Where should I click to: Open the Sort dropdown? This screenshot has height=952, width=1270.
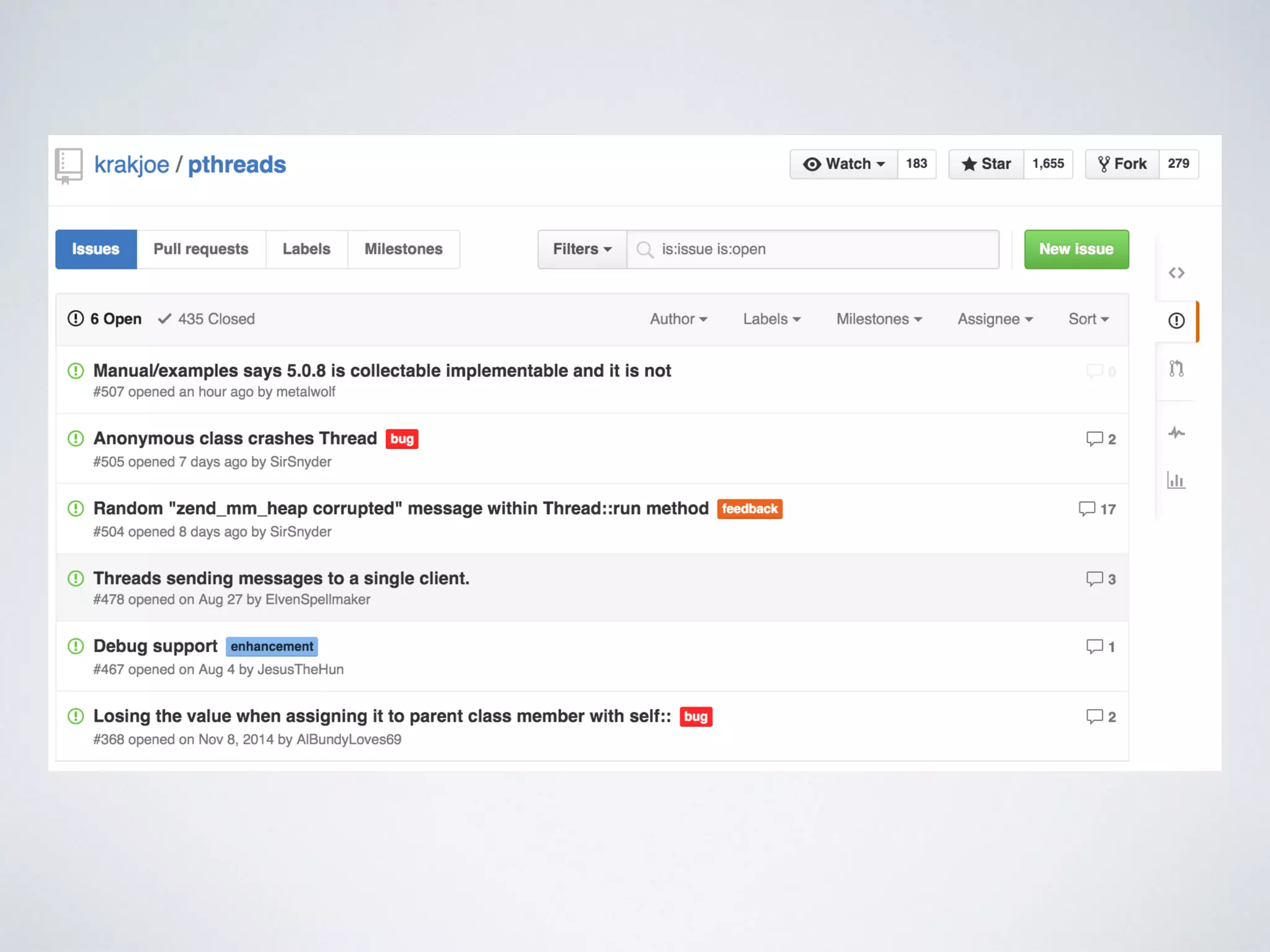pos(1088,319)
